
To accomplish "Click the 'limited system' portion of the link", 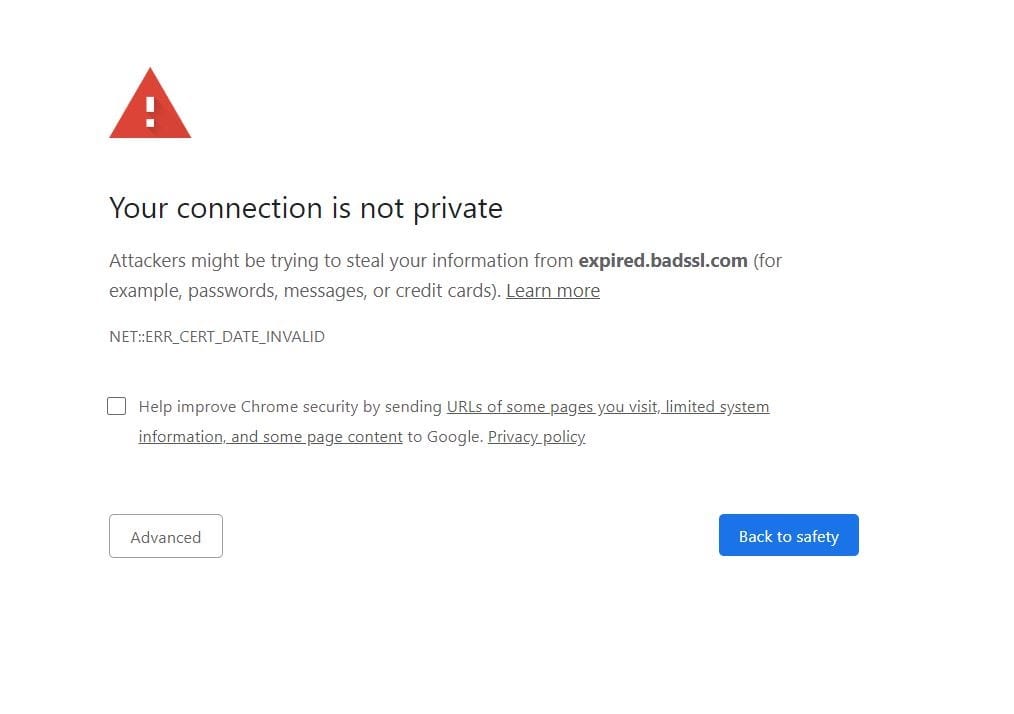I will [717, 407].
